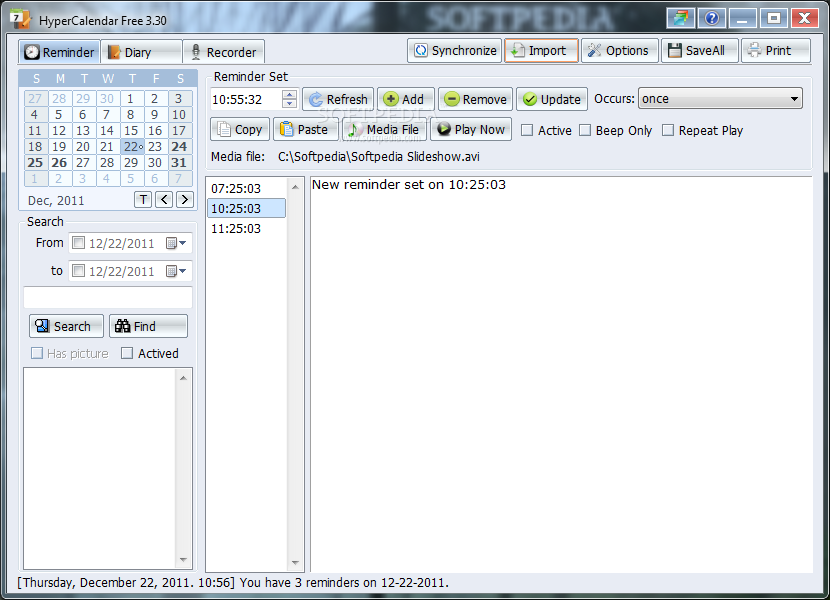
Task: Click the Search button
Action: click(66, 326)
